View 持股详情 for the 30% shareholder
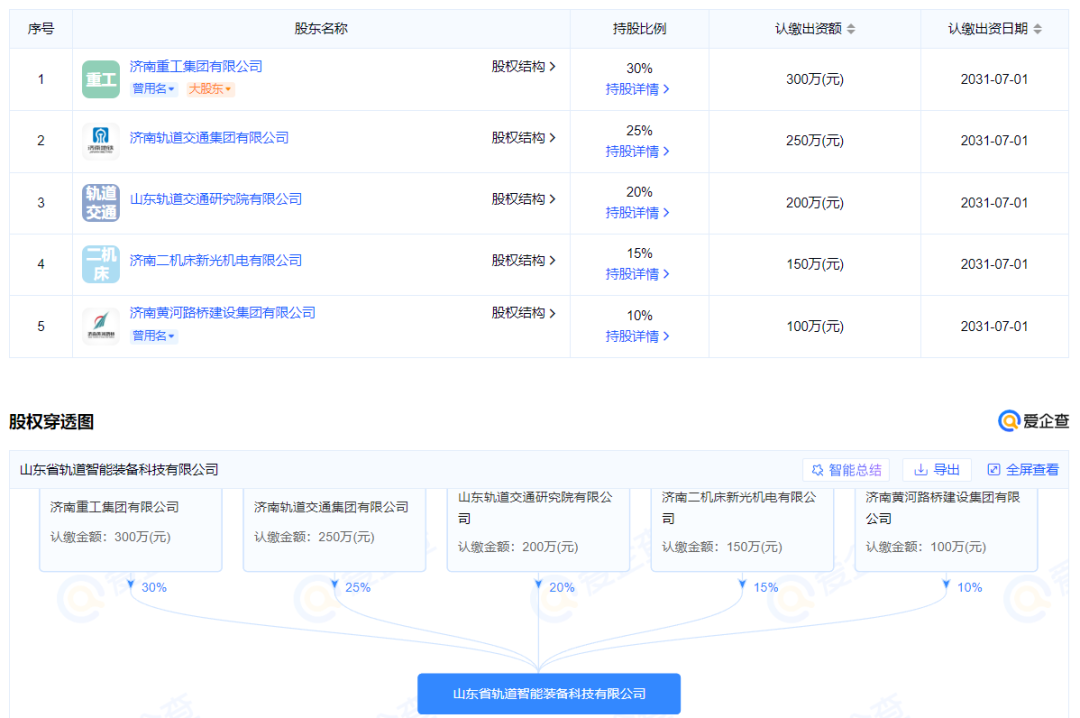Image resolution: width=1080 pixels, height=718 pixels. point(638,89)
